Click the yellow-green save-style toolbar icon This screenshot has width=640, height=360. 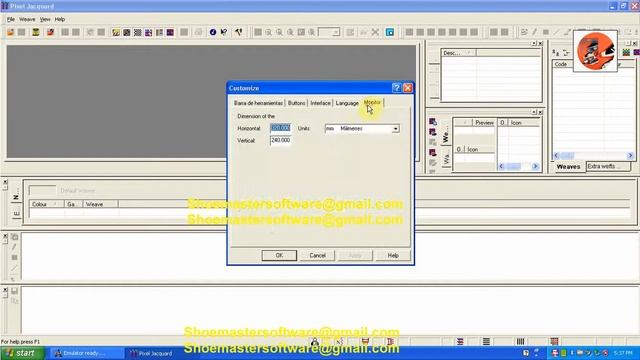click(36, 32)
